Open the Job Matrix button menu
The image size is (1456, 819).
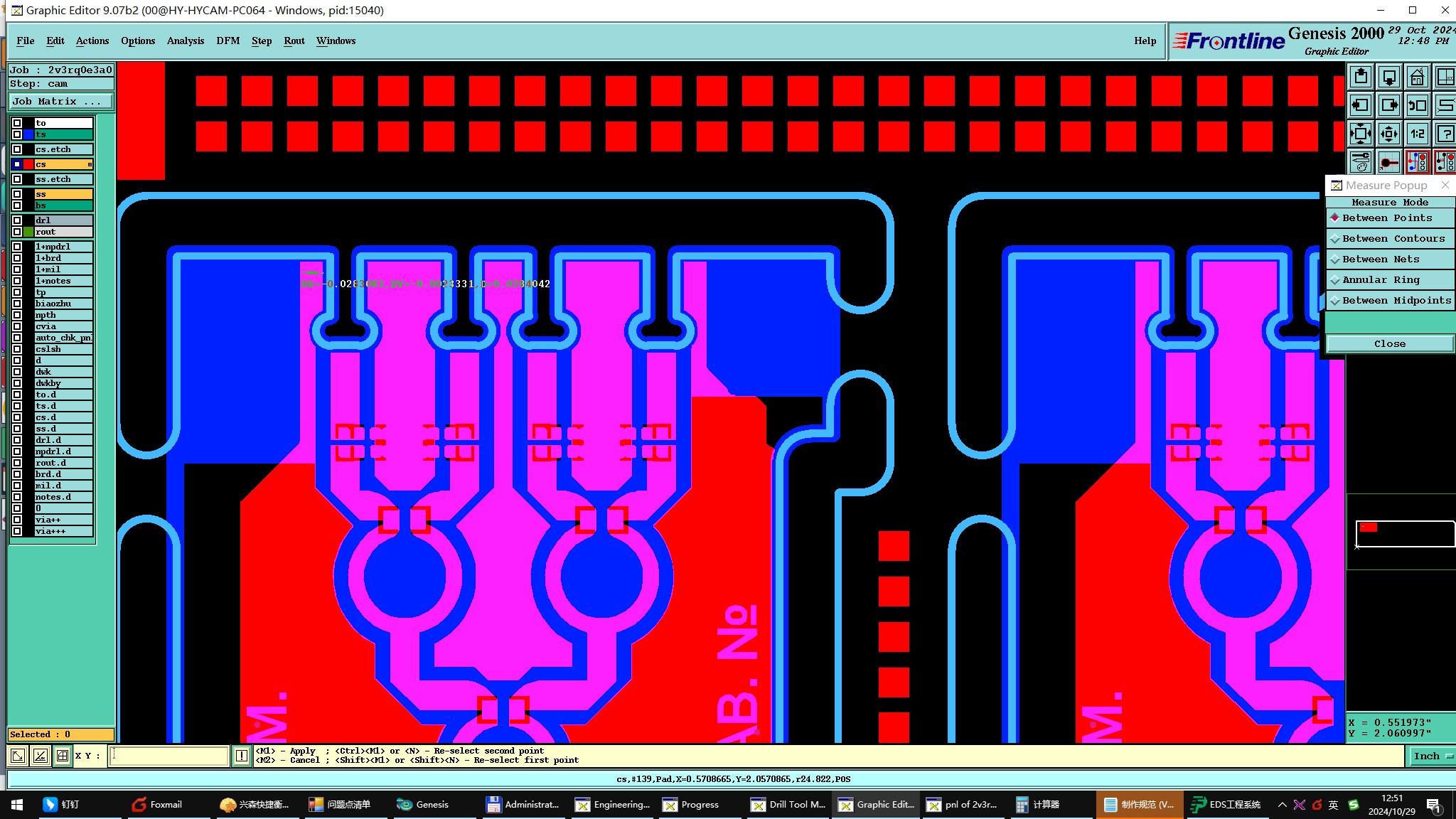click(x=61, y=102)
